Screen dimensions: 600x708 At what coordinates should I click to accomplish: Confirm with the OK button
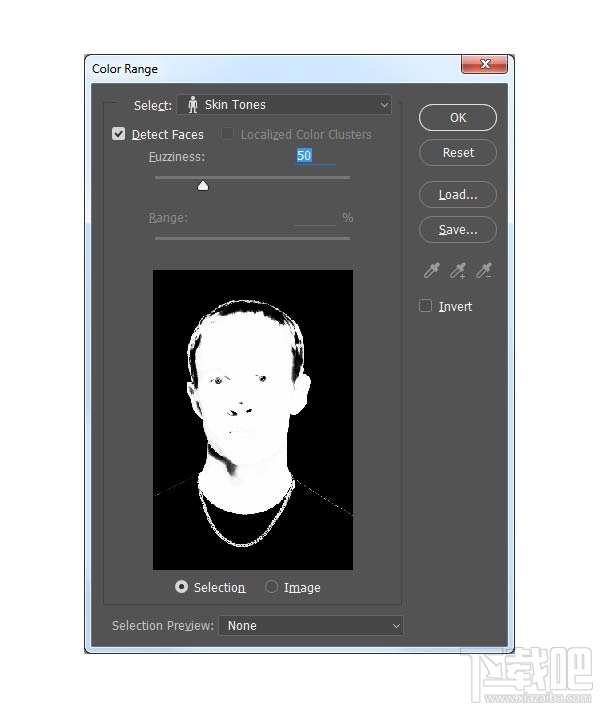tap(458, 117)
